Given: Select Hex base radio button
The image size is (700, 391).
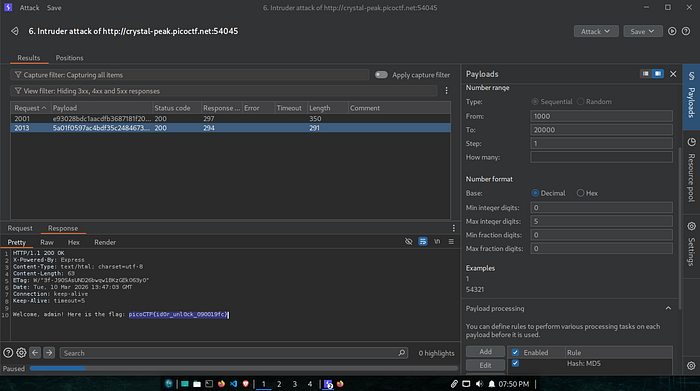Looking at the screenshot, I should (x=580, y=193).
